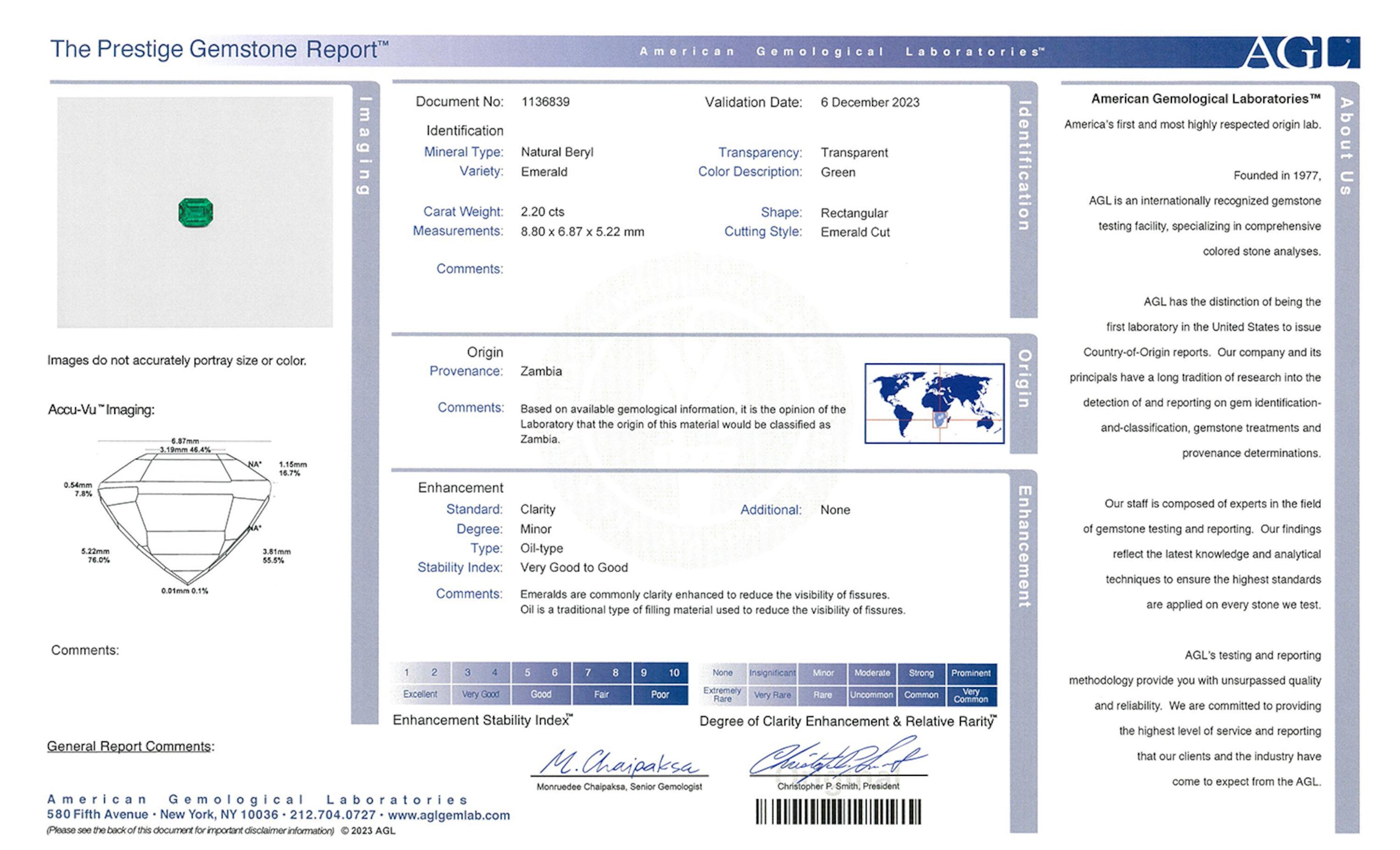Image resolution: width=1400 pixels, height=850 pixels.
Task: Click the 'Emerald' variety value
Action: point(544,172)
